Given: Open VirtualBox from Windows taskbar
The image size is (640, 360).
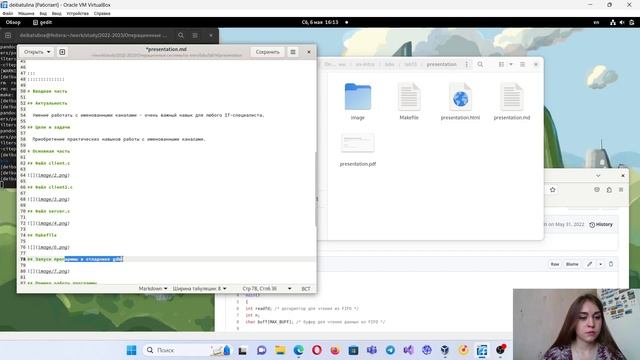Looking at the screenshot, I should [445, 350].
